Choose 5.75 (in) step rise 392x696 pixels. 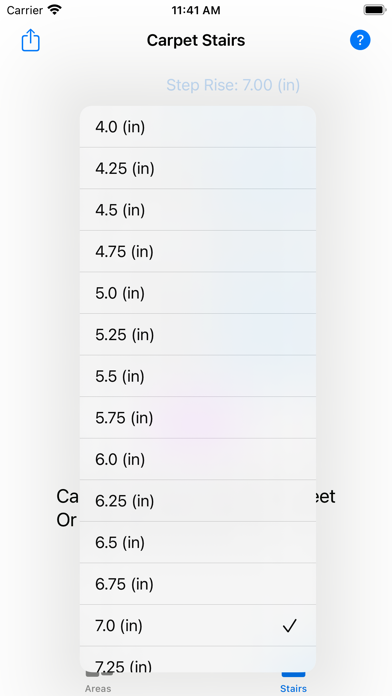tap(198, 418)
